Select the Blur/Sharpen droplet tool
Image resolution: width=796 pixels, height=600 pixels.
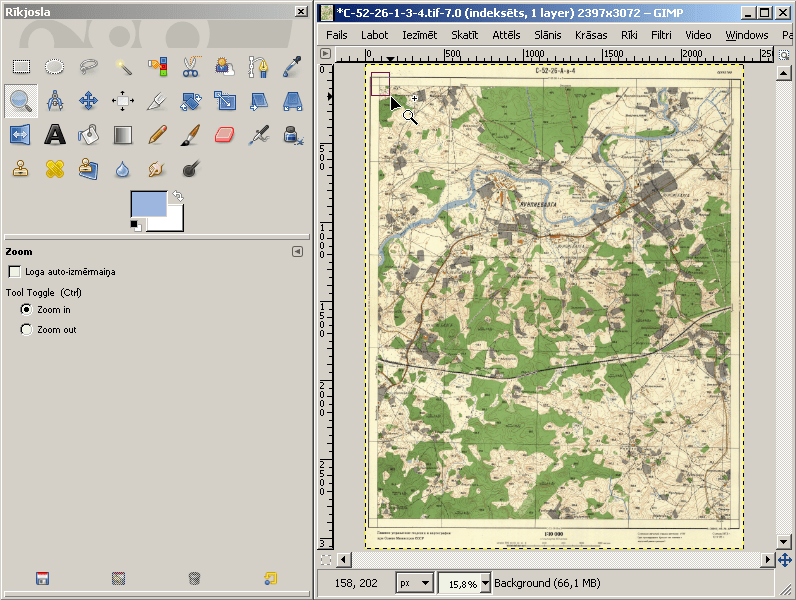[122, 170]
